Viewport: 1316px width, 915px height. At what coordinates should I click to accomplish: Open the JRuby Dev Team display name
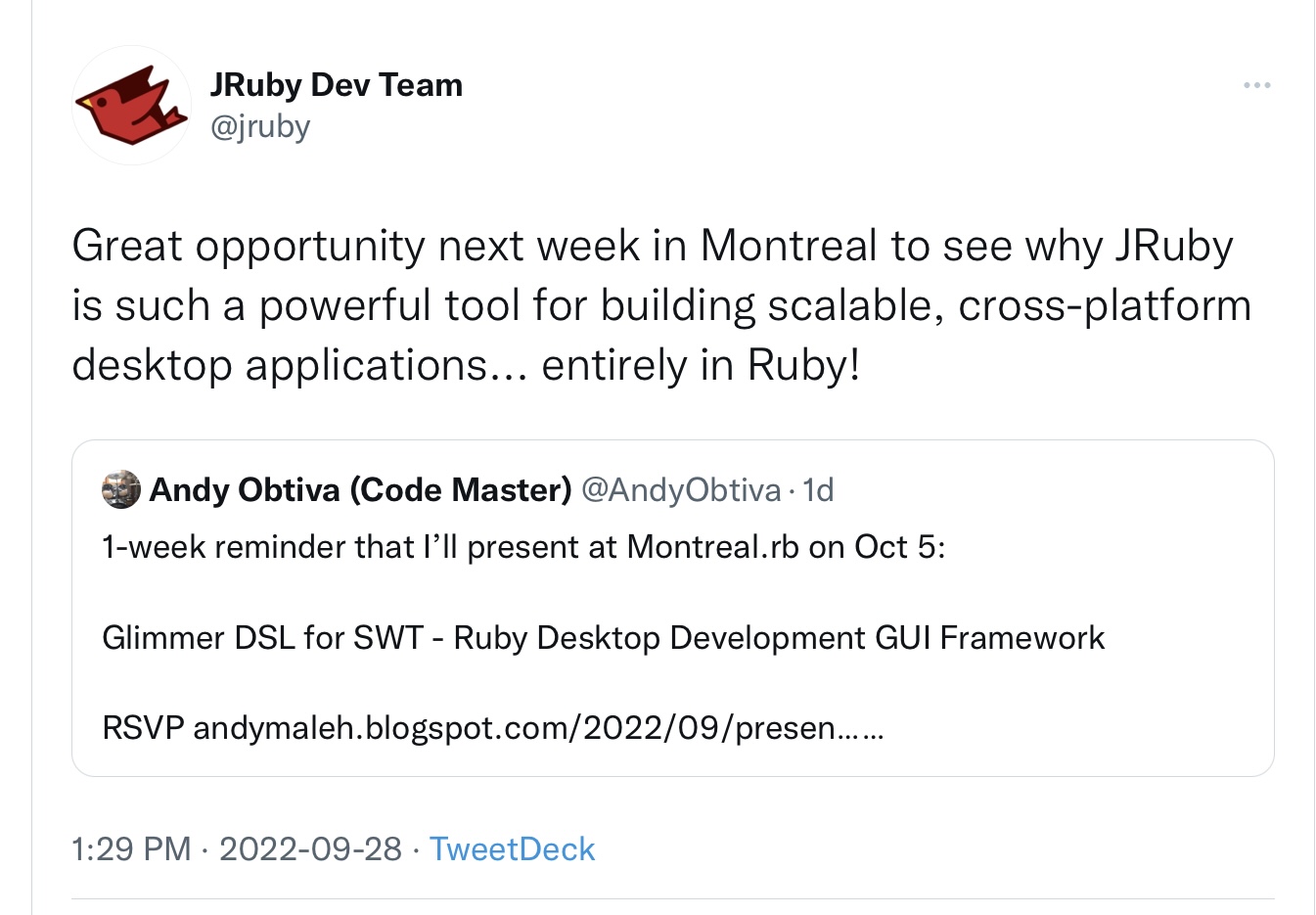coord(336,85)
